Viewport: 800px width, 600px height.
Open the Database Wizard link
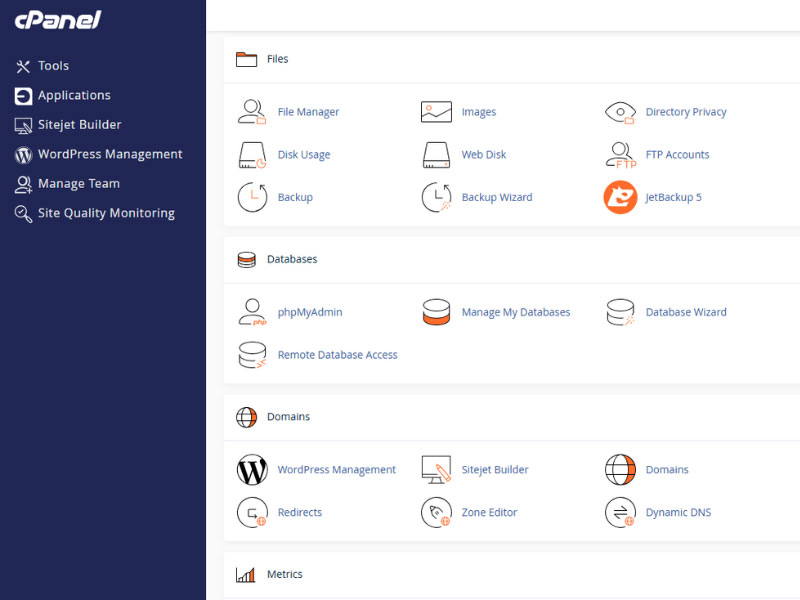click(686, 312)
